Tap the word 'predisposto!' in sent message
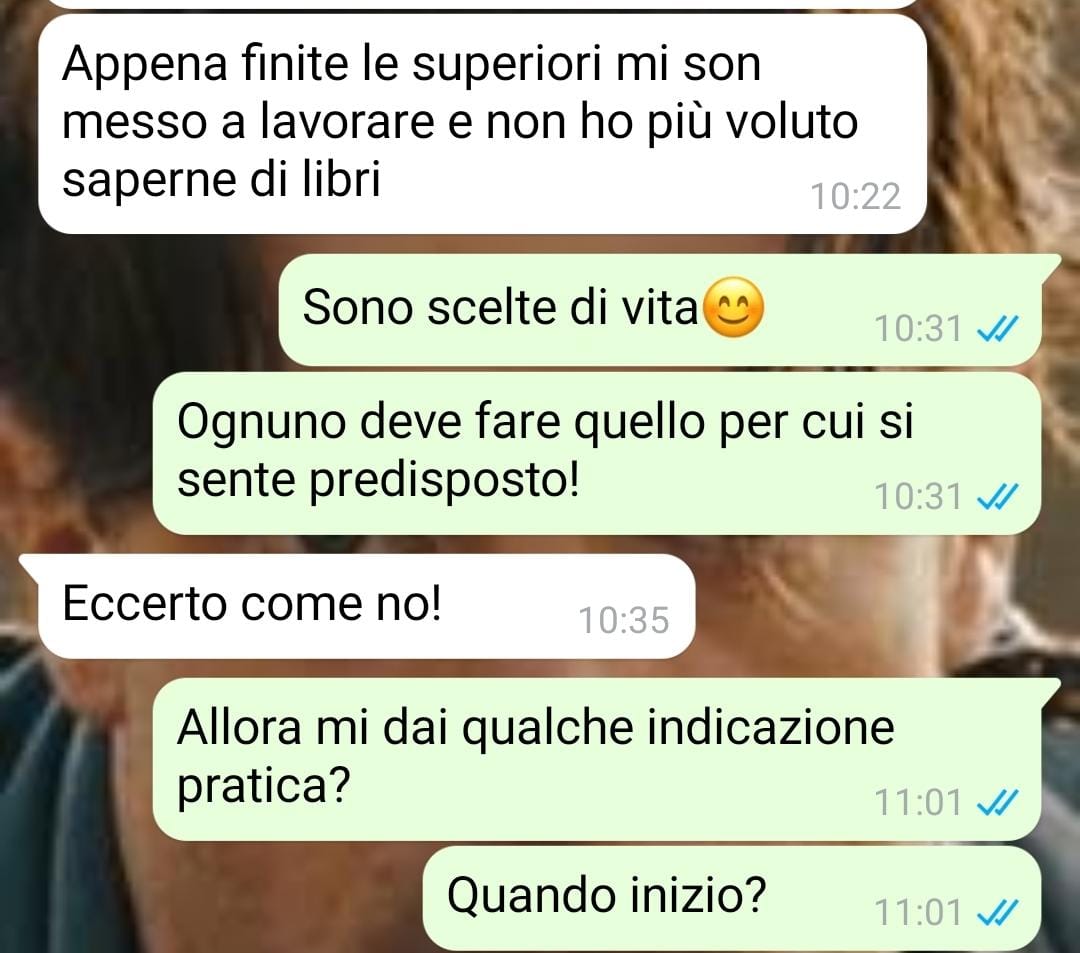Viewport: 1080px width, 953px height. click(x=443, y=481)
